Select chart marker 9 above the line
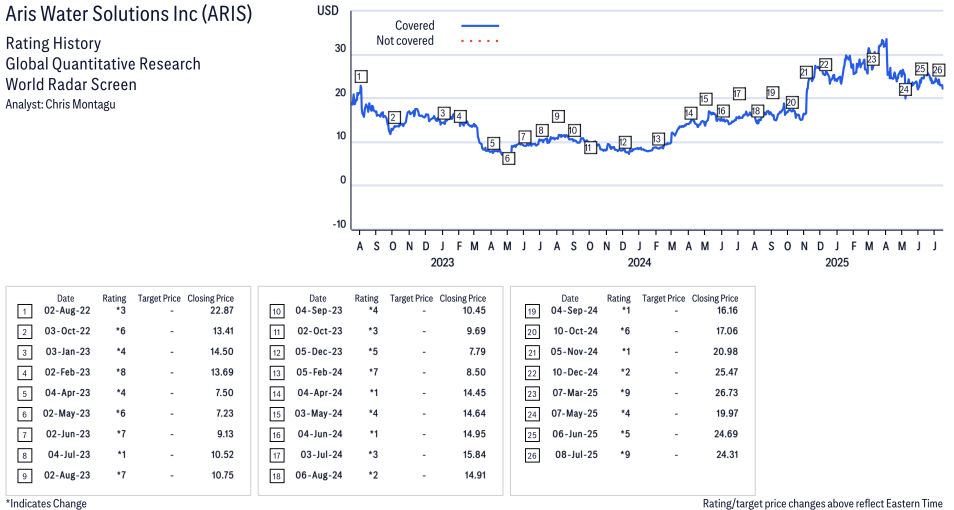 558,116
